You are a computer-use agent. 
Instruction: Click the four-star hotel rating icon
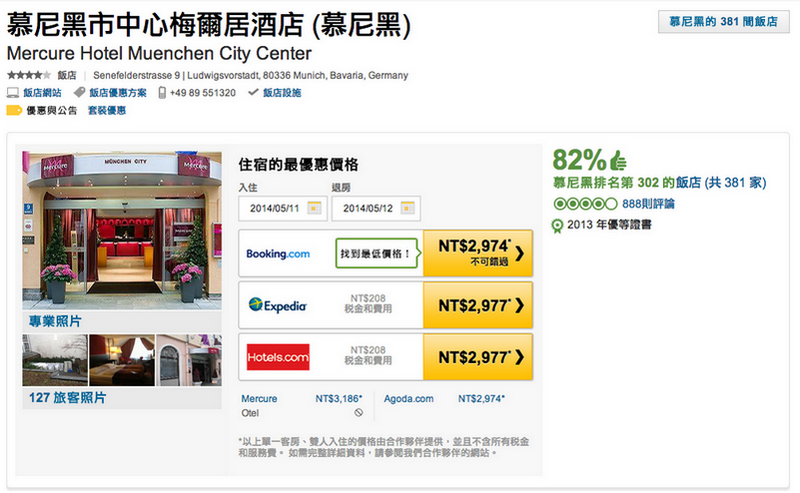click(29, 76)
